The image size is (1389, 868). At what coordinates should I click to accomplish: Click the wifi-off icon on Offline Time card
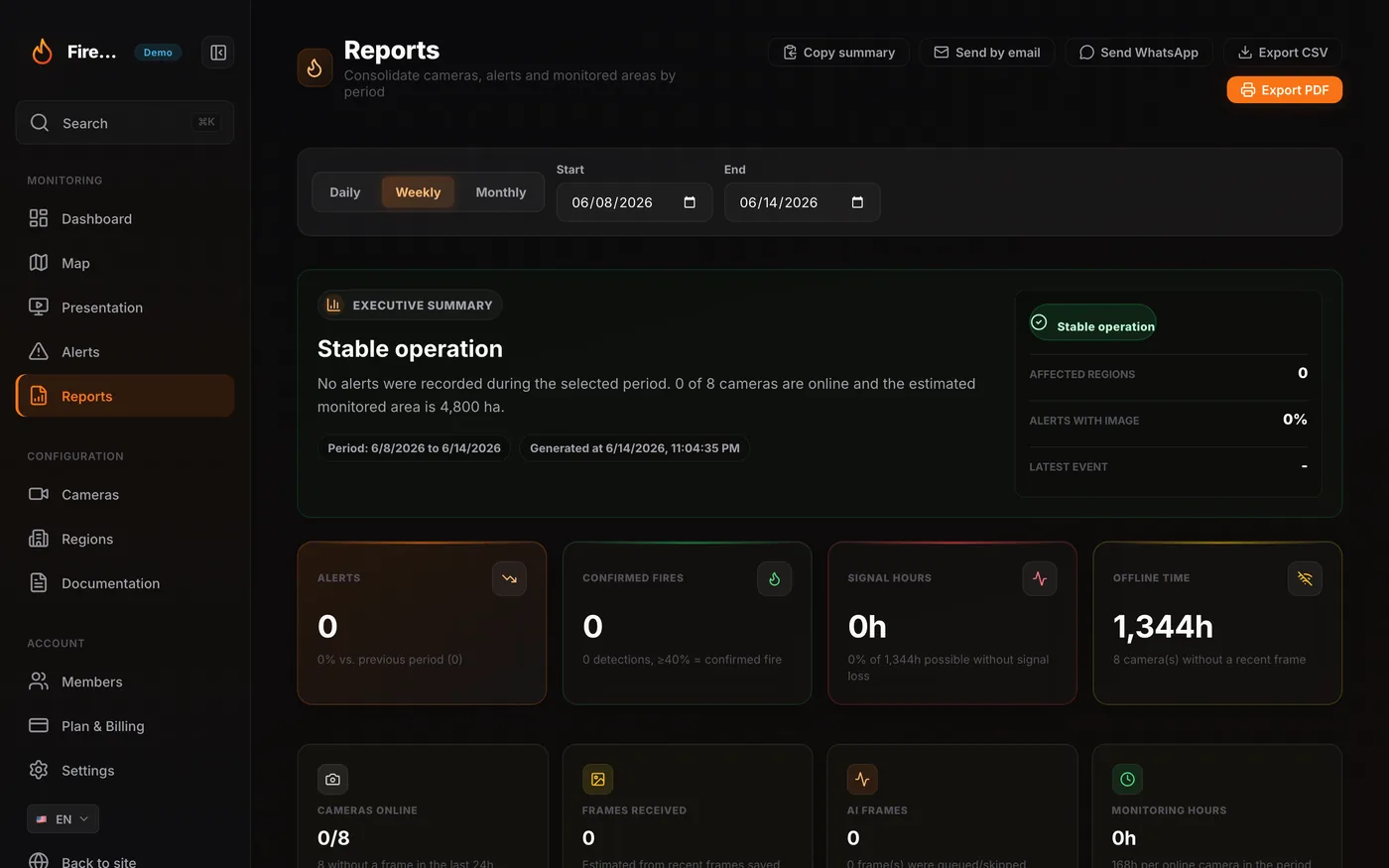pos(1305,578)
